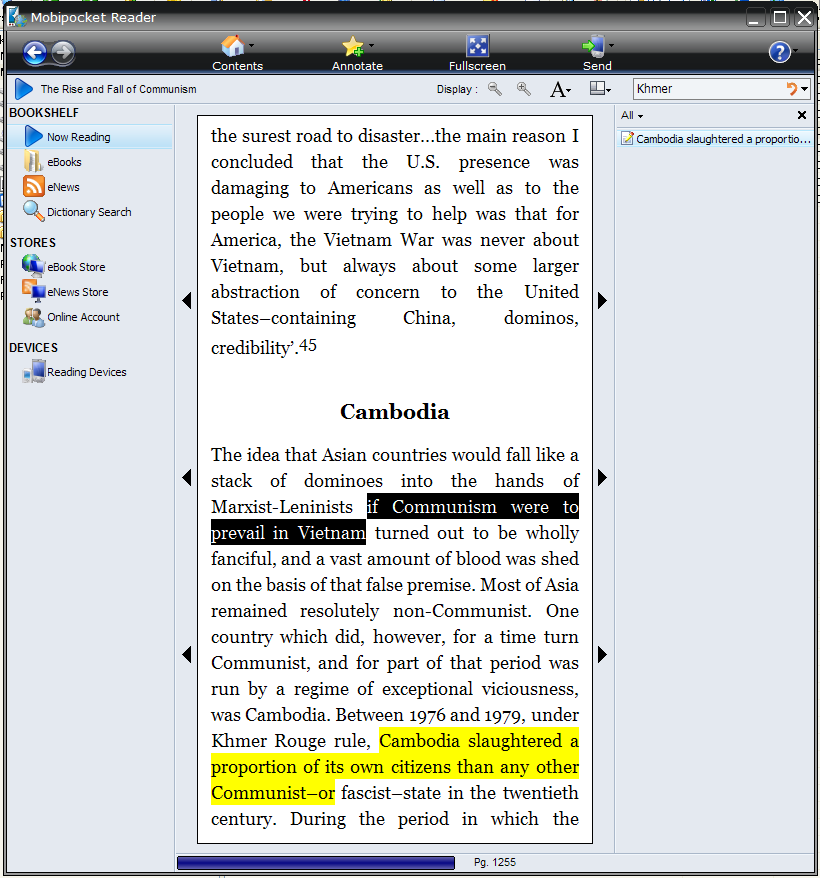Click the Dictionary Search magnifier icon

click(x=34, y=212)
